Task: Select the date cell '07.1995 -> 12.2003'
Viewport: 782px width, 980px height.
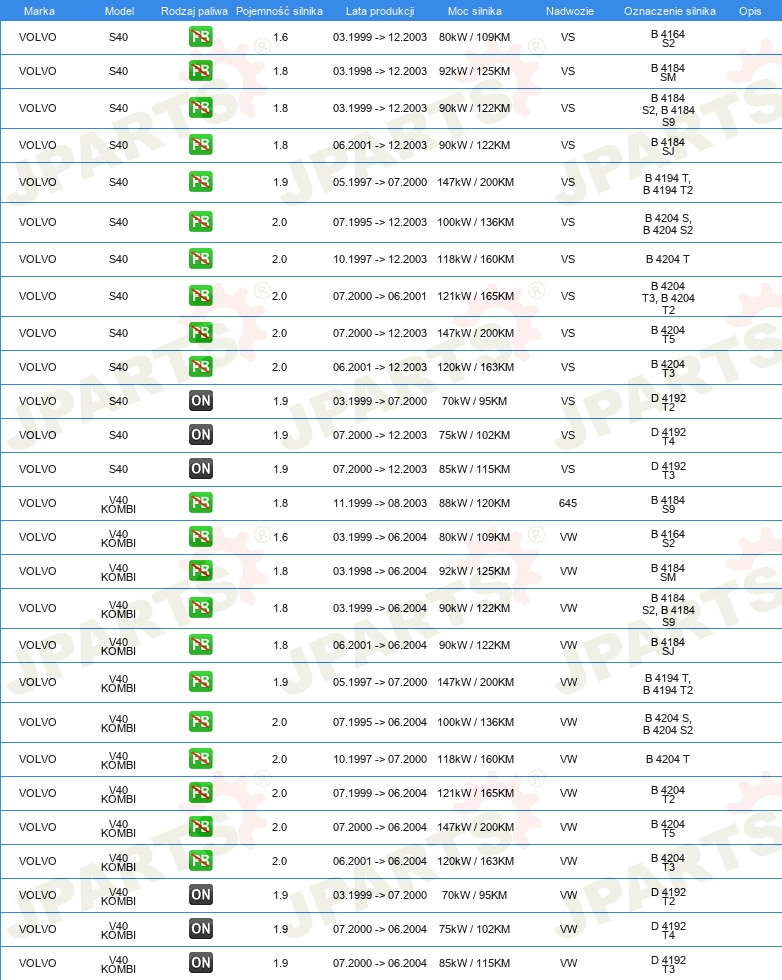Action: (380, 222)
